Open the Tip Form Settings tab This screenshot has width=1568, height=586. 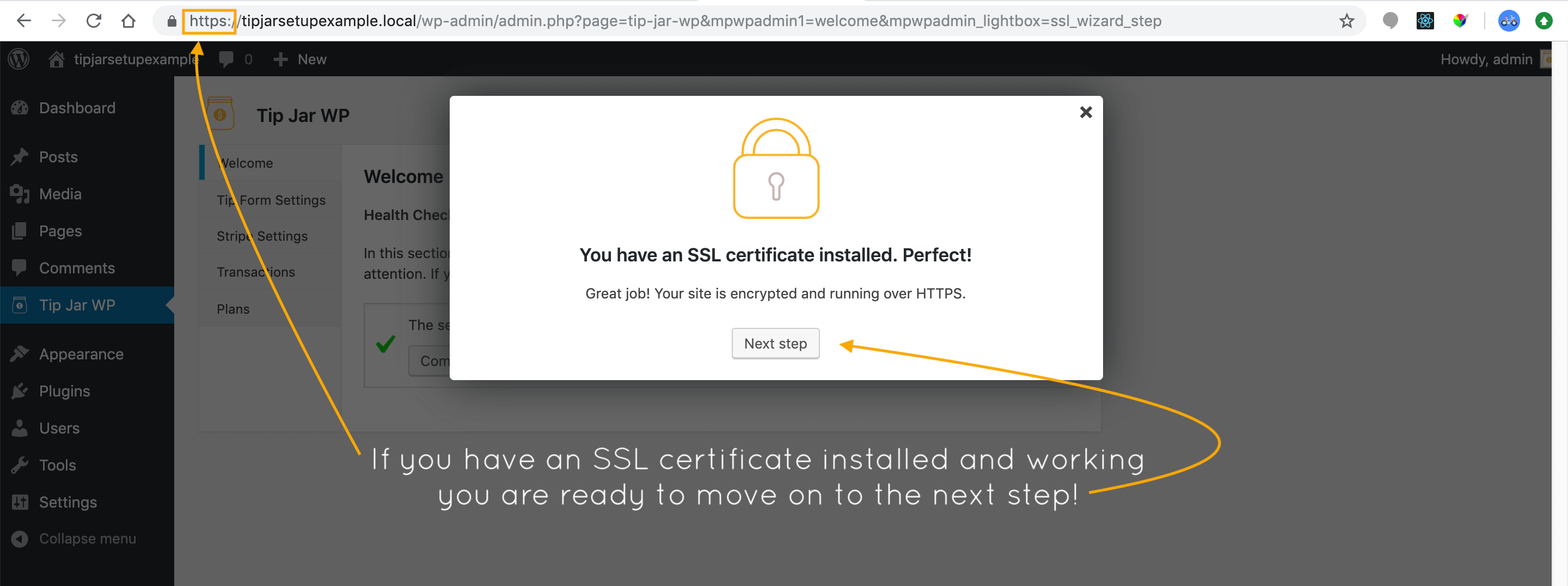271,200
